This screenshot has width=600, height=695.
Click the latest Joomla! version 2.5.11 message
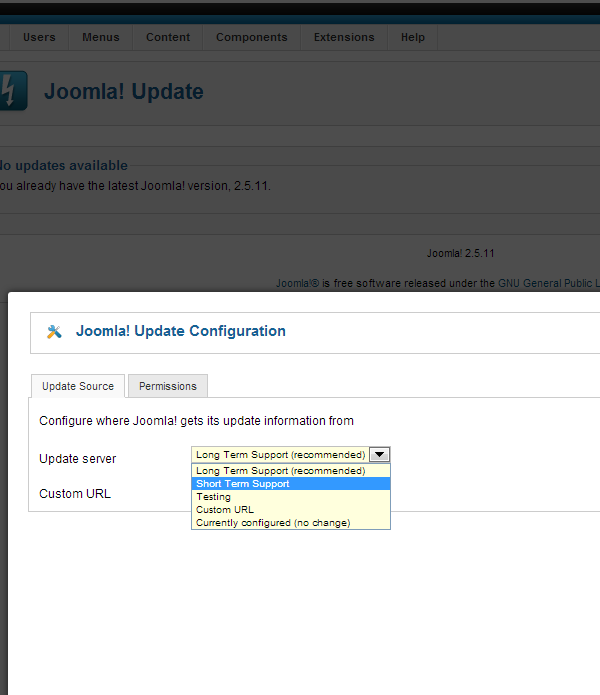[135, 186]
